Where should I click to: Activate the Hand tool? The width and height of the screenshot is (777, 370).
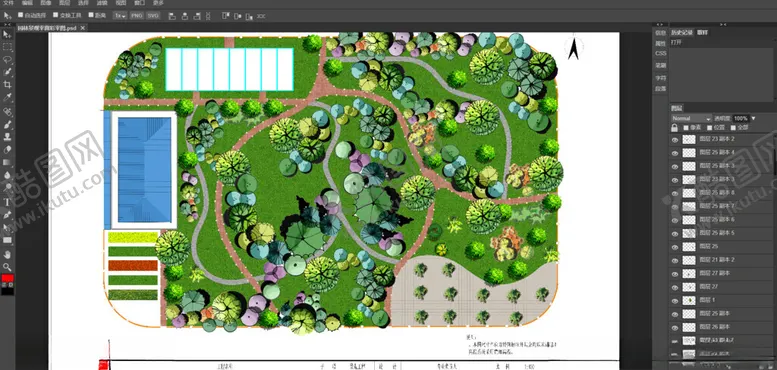point(7,254)
